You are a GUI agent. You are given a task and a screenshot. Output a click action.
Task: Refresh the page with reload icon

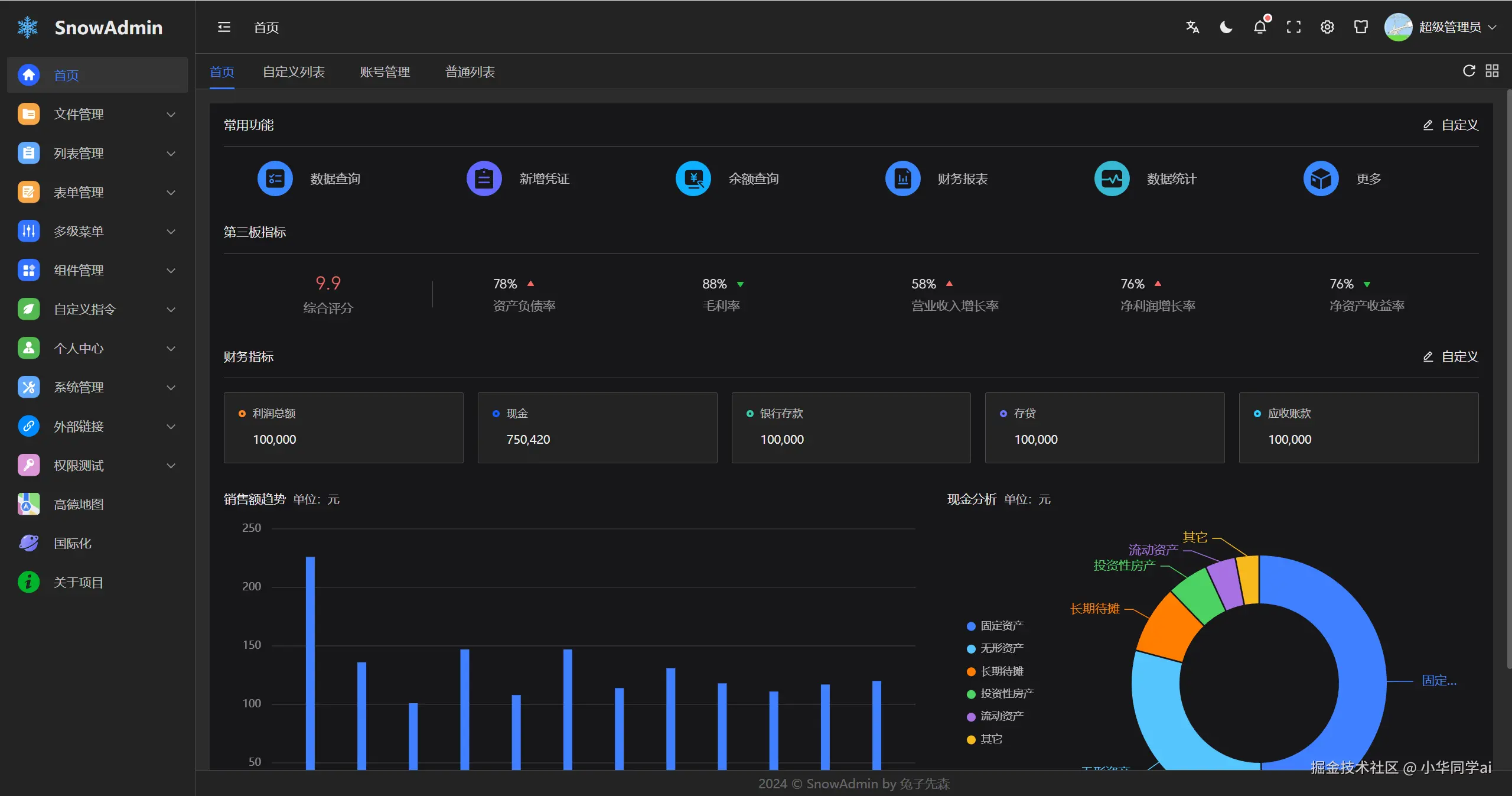click(x=1469, y=71)
